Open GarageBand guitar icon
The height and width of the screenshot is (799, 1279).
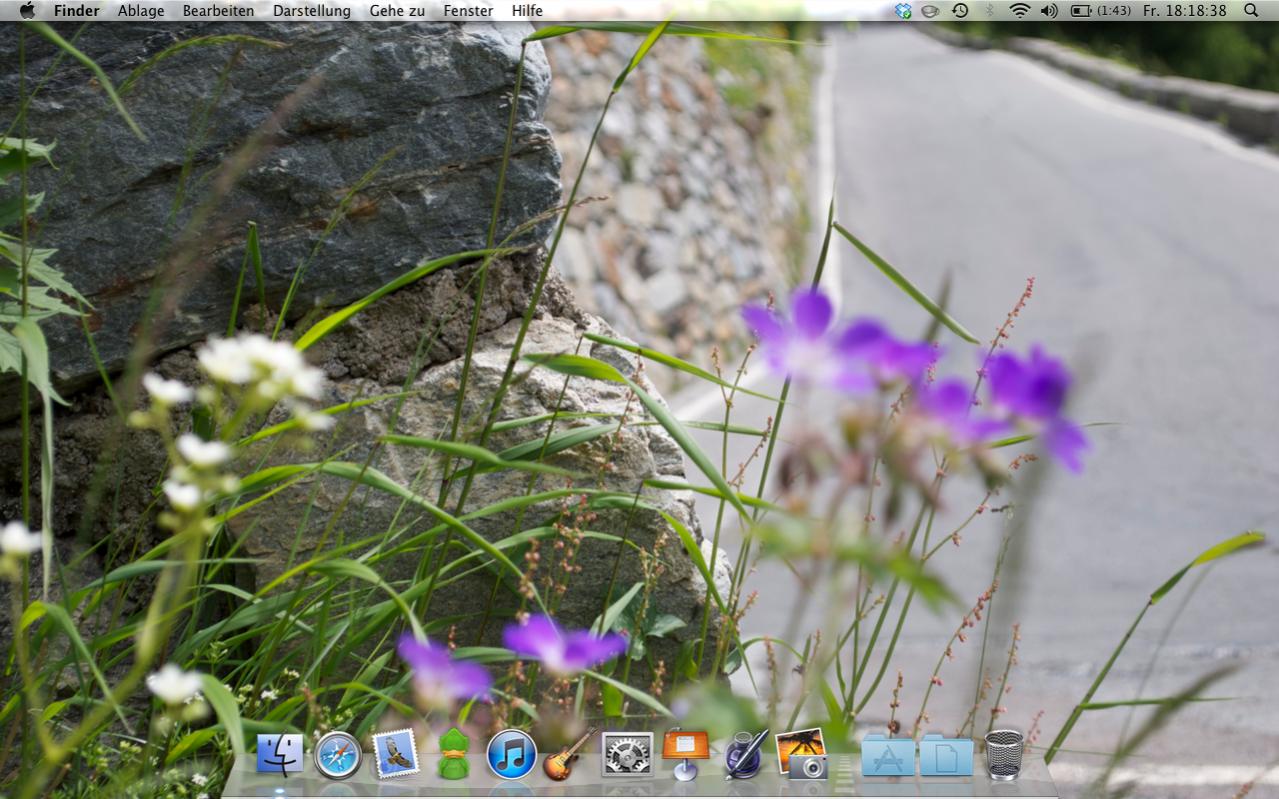pyautogui.click(x=569, y=755)
